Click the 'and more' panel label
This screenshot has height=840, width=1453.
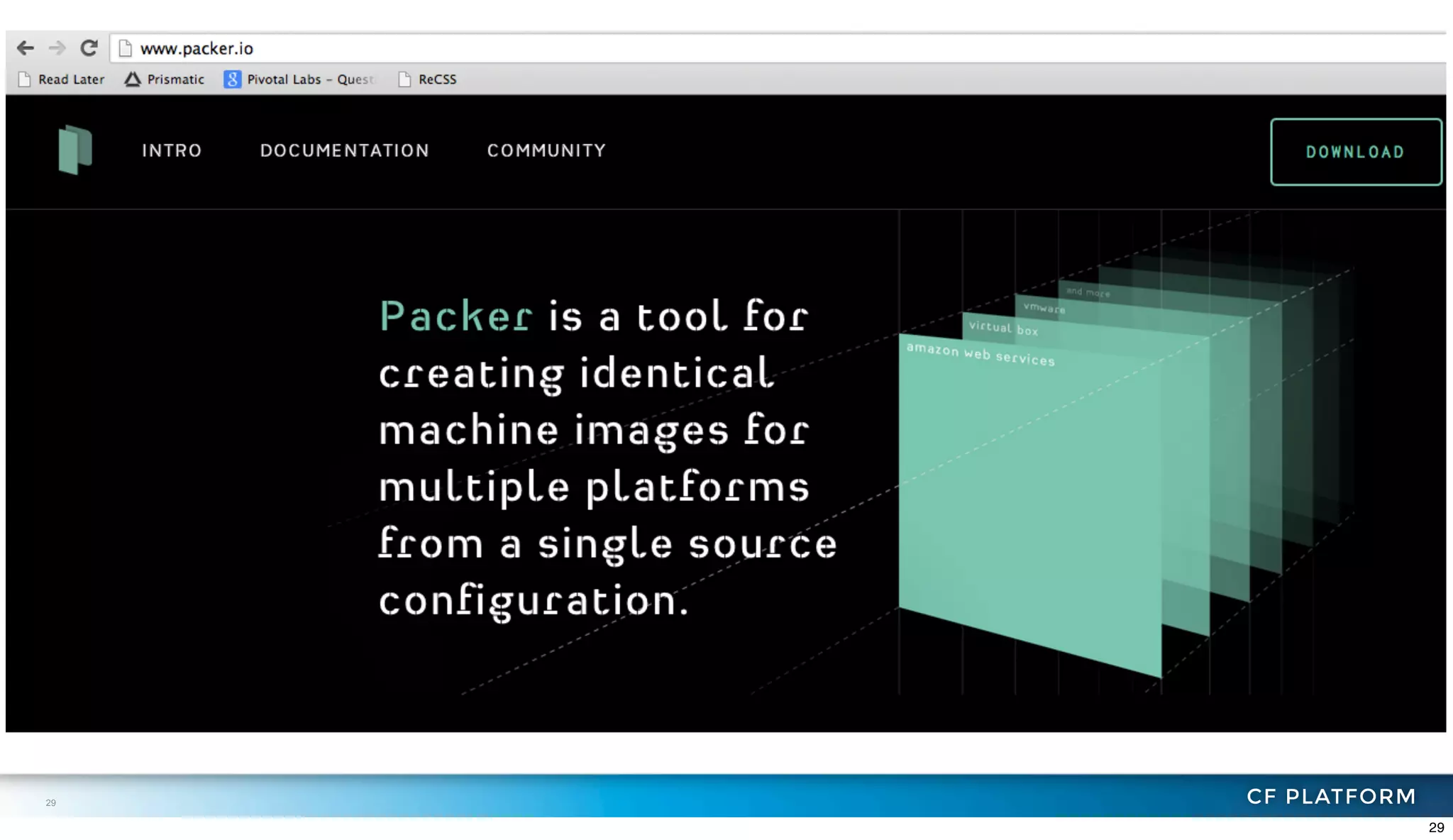1088,292
